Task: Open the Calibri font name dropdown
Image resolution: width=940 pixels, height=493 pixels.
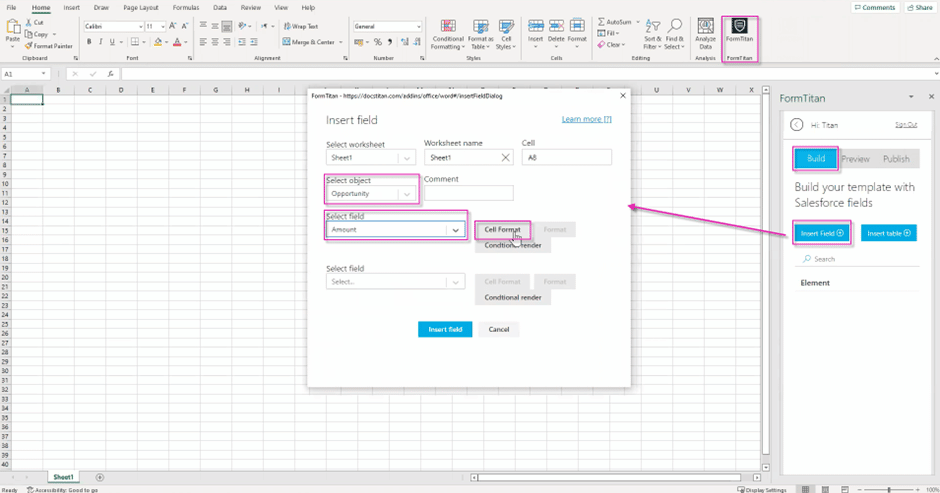Action: (x=140, y=26)
